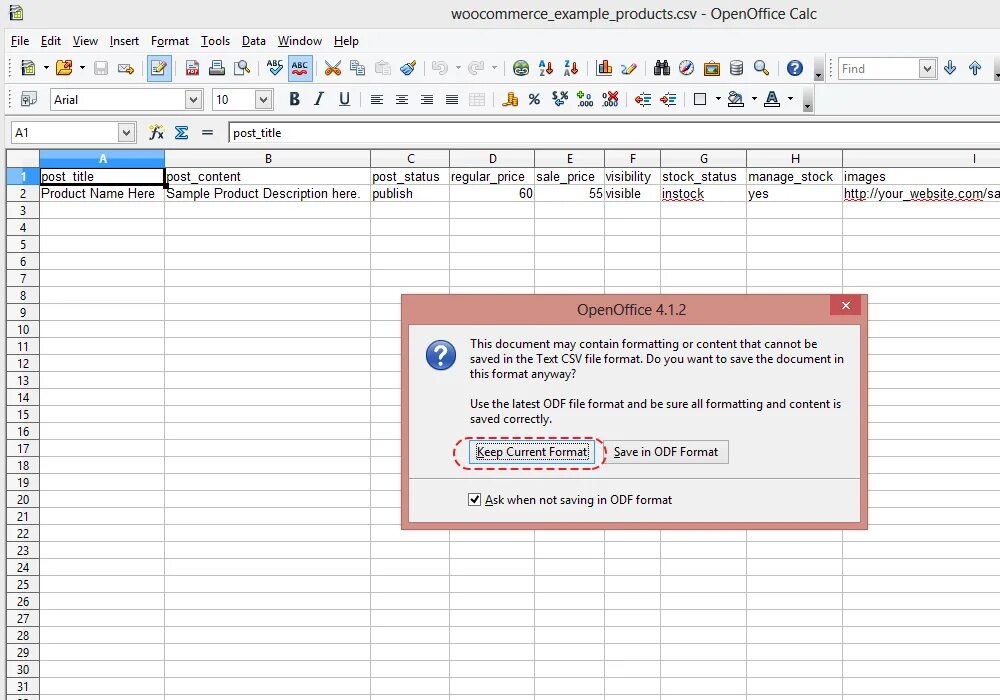The height and width of the screenshot is (700, 1000).
Task: Increase indent icon
Action: click(668, 99)
